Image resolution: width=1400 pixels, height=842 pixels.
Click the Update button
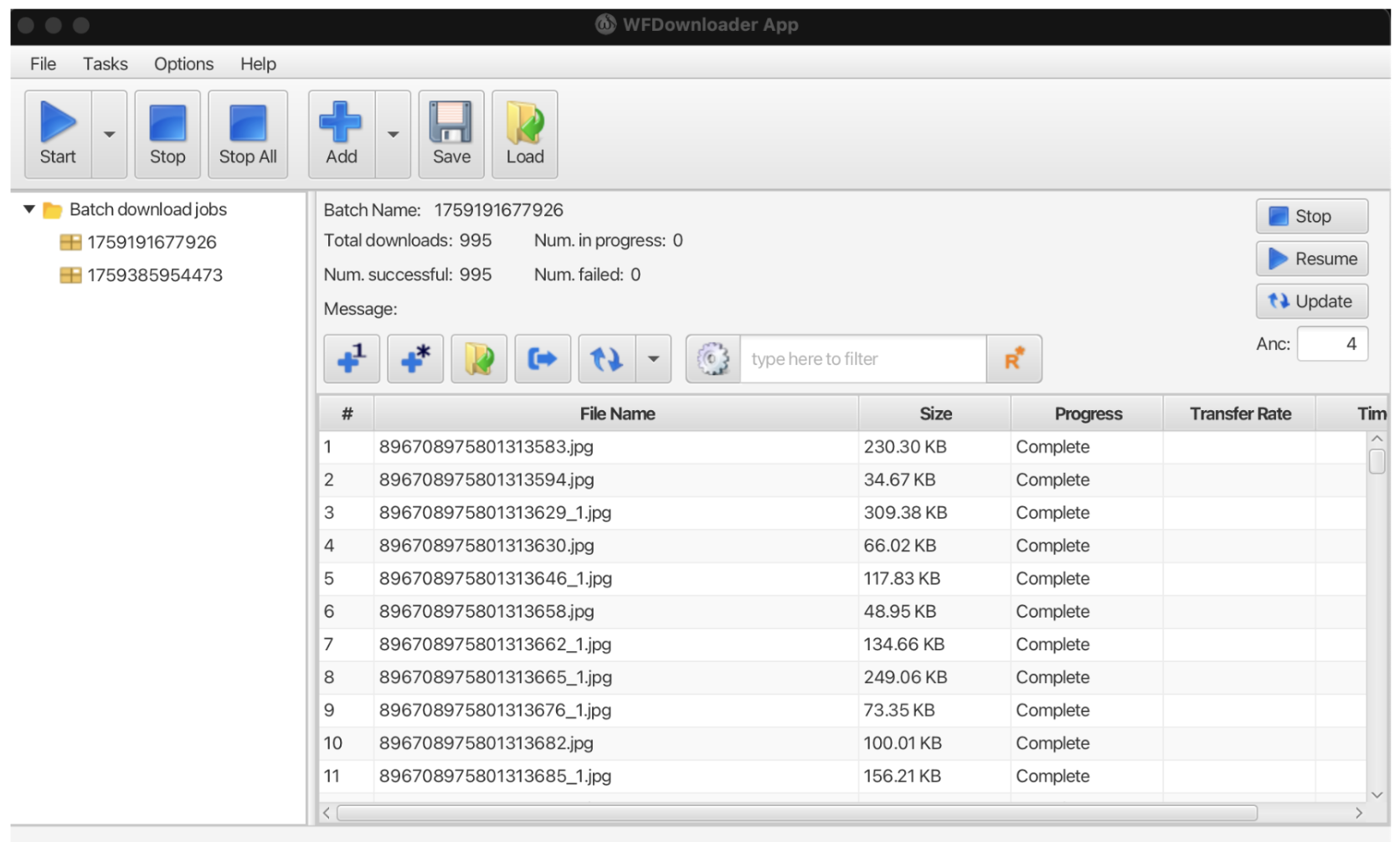tap(1310, 301)
